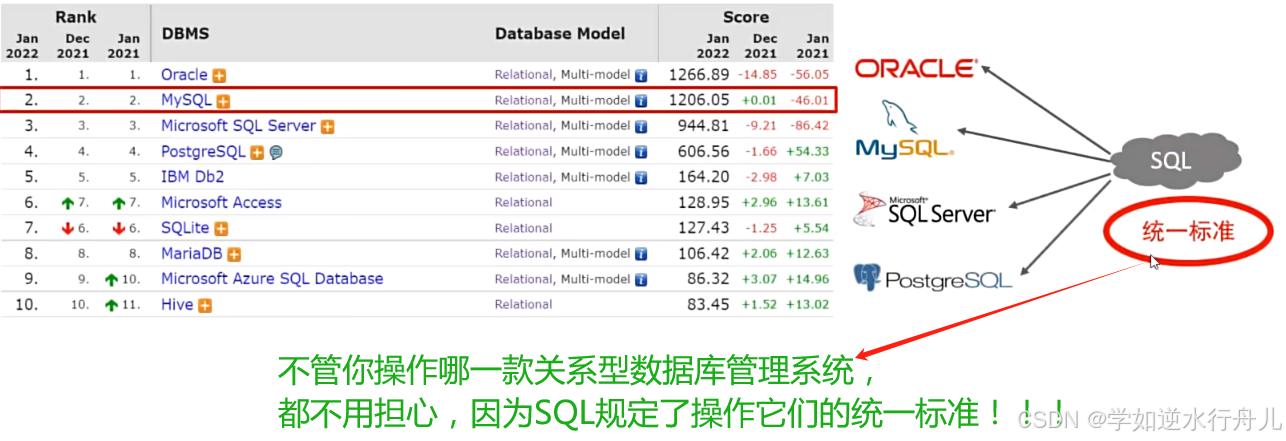The image size is (1286, 441).
Task: Click the red ORACLE logo
Action: [x=915, y=68]
